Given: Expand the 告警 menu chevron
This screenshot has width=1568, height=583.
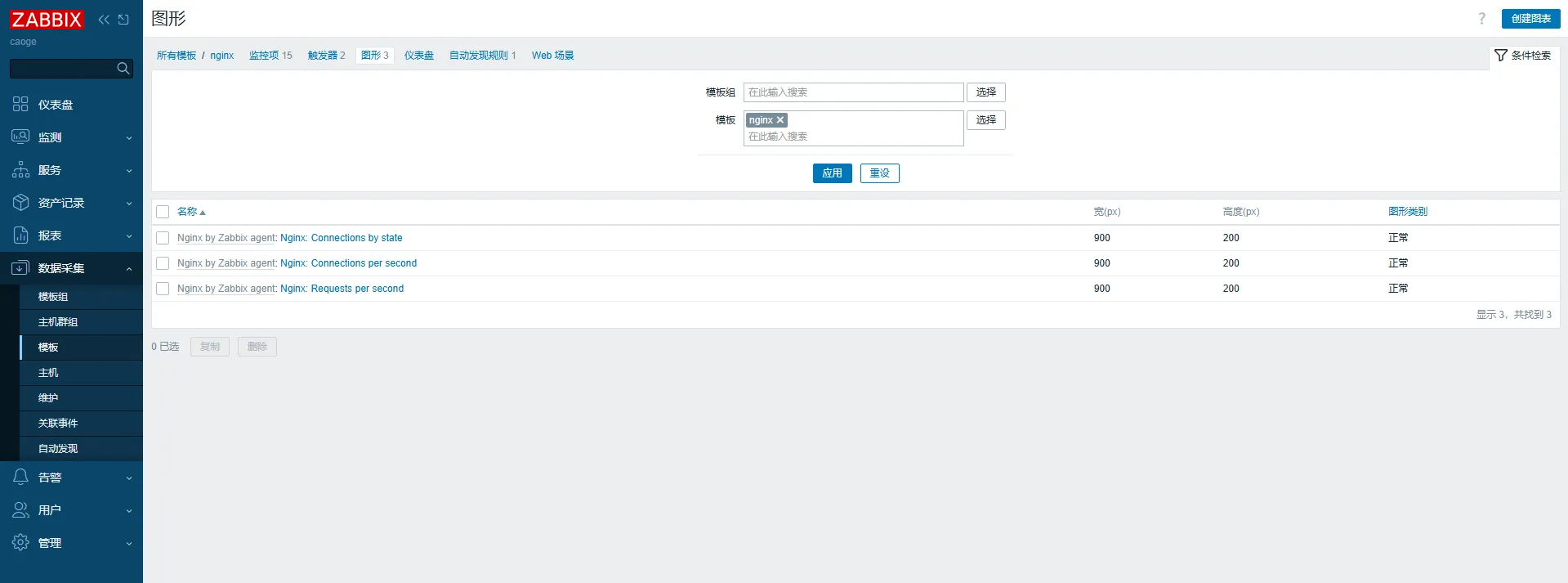Looking at the screenshot, I should point(129,478).
